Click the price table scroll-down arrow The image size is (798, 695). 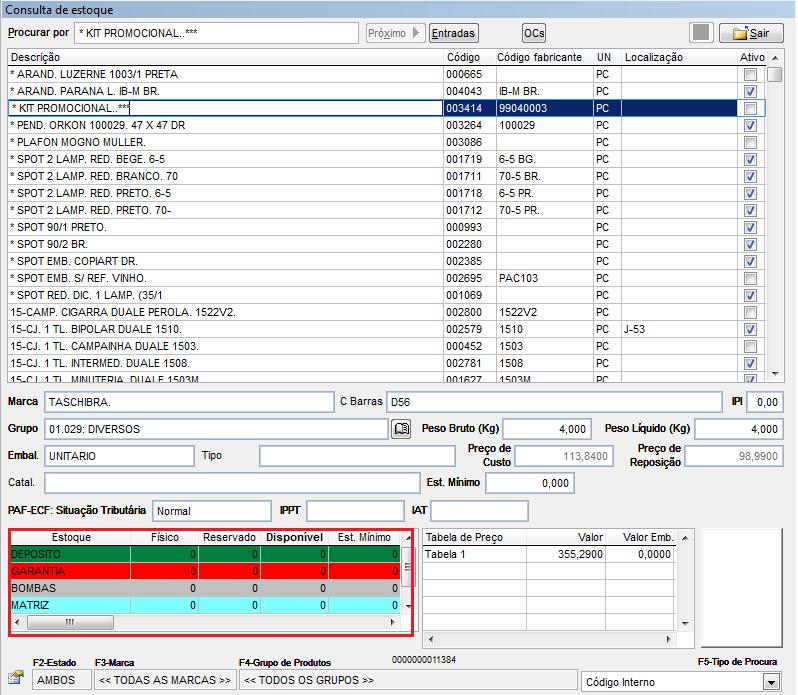coord(686,623)
